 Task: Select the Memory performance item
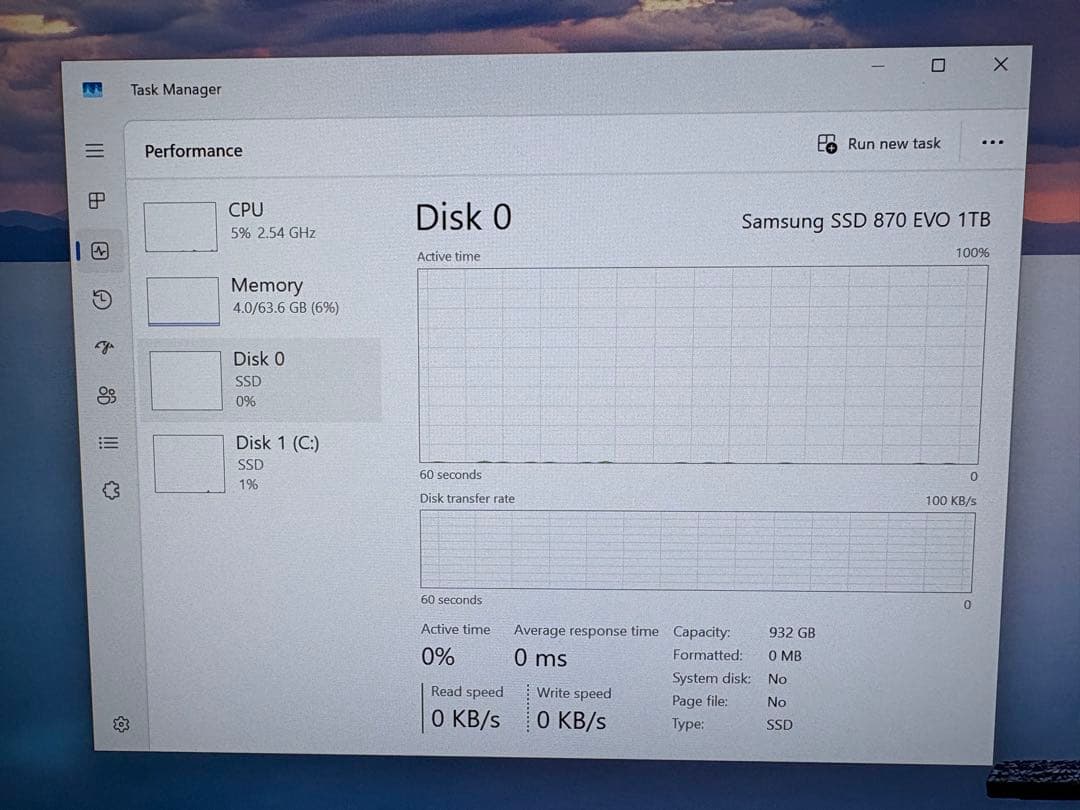tap(261, 300)
